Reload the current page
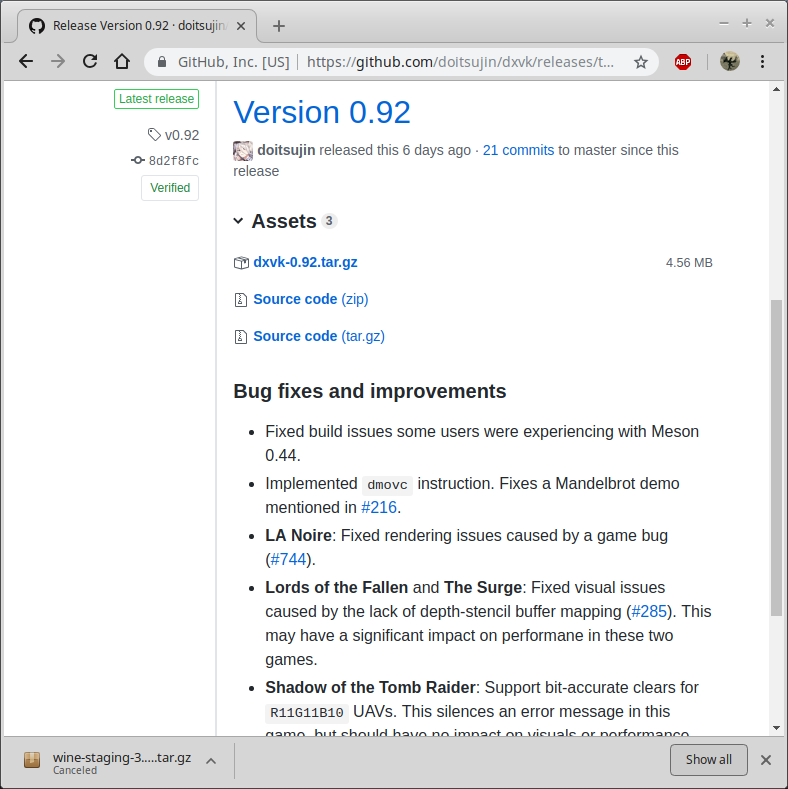 [90, 61]
